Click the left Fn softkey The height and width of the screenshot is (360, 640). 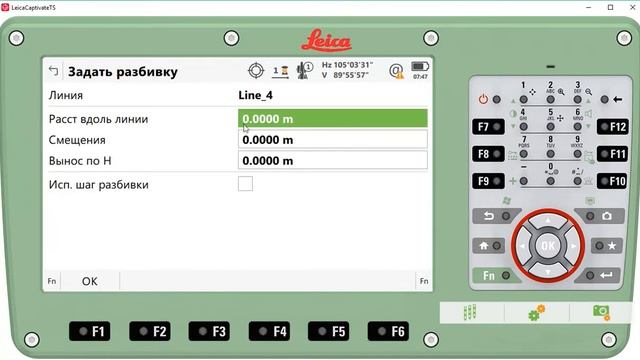52,281
